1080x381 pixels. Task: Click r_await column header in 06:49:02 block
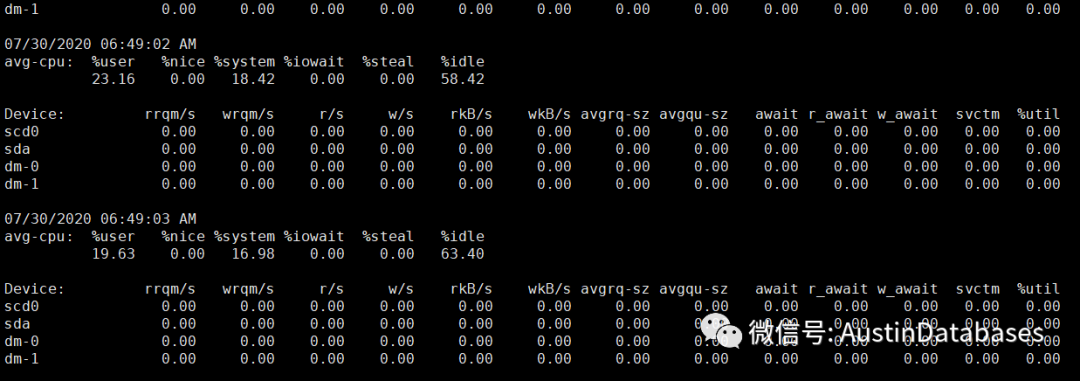point(838,114)
